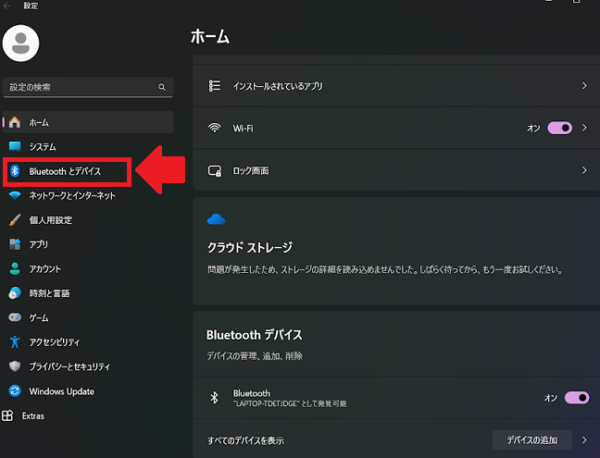The image size is (600, 458).
Task: Open the Wi-Fi row label
Action: 243,128
